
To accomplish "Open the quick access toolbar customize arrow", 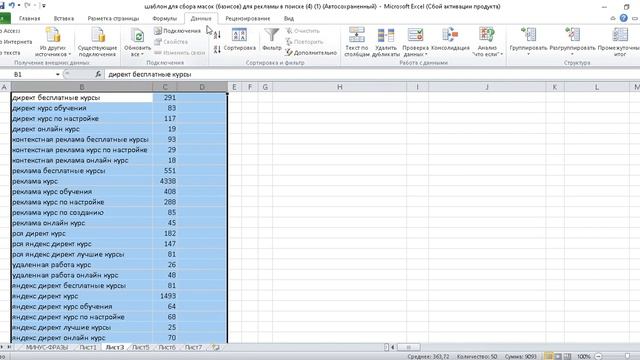I will click(x=44, y=6).
